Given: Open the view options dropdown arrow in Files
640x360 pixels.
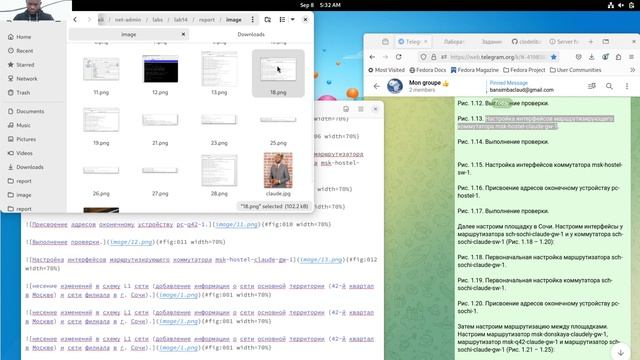Looking at the screenshot, I should [x=293, y=20].
